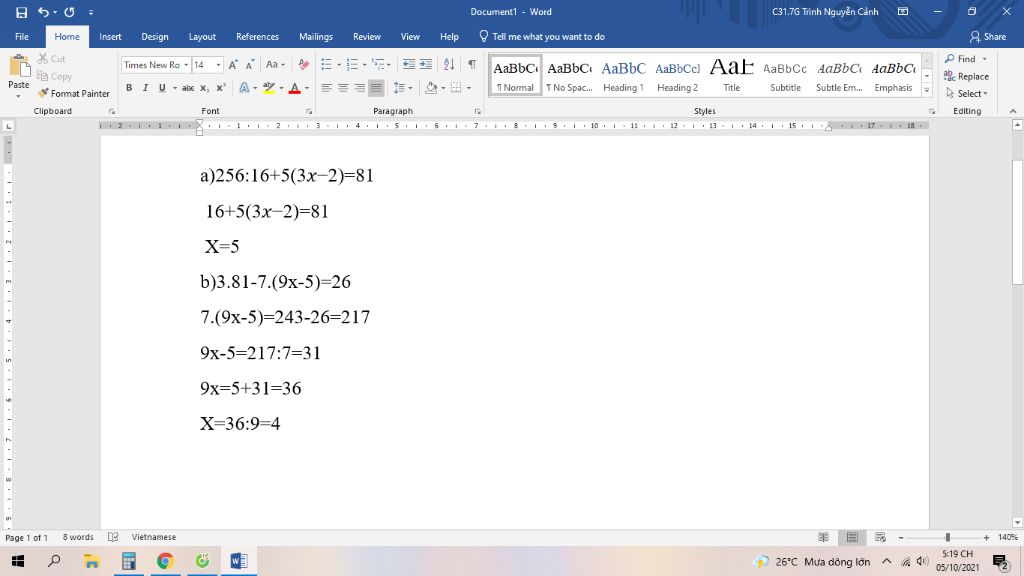Toggle strikethrough formatting
The height and width of the screenshot is (576, 1024).
(x=188, y=88)
